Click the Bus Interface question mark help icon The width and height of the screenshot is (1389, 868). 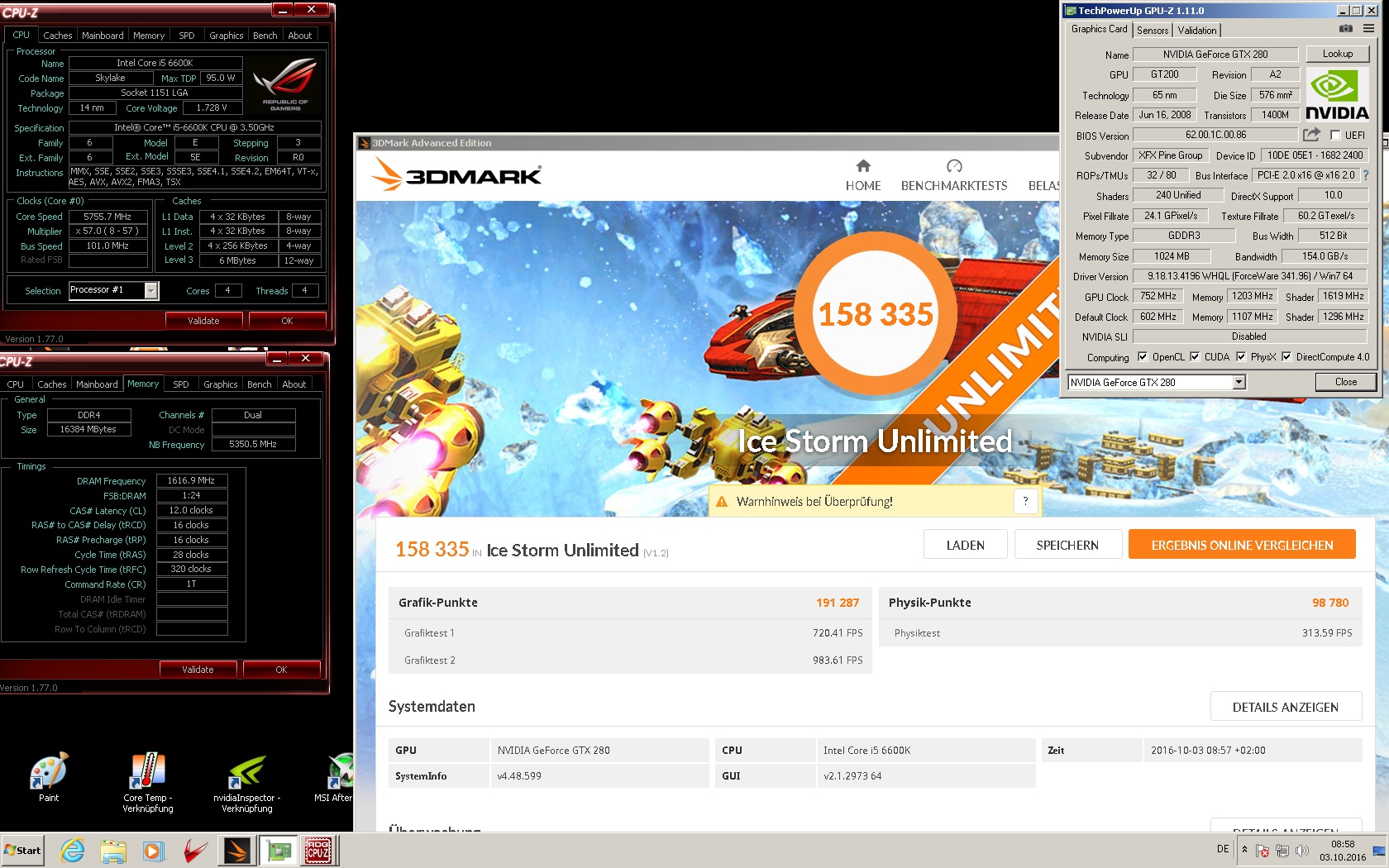(1366, 175)
